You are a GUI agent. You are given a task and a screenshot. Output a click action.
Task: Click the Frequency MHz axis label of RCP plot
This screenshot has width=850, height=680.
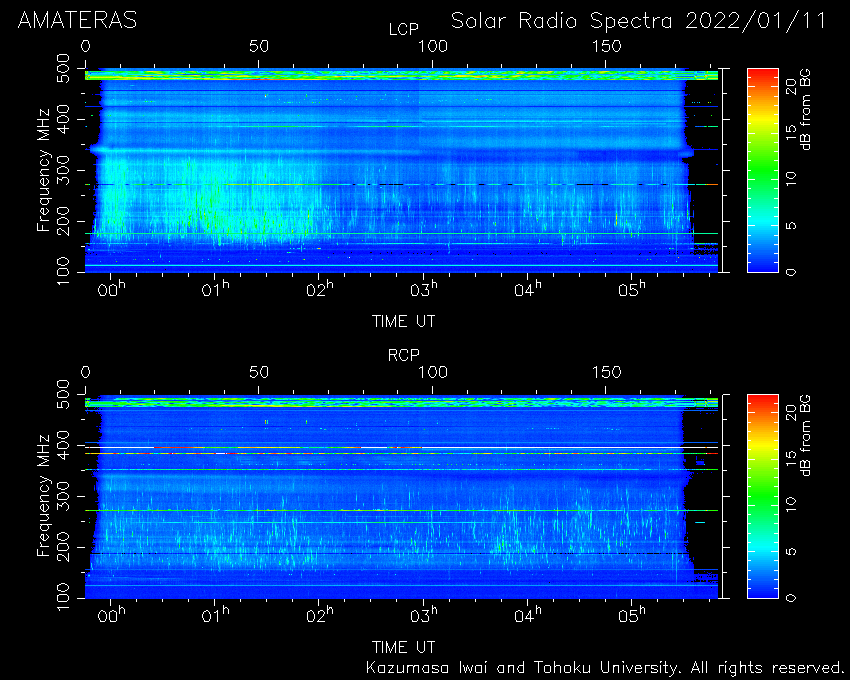tap(43, 496)
